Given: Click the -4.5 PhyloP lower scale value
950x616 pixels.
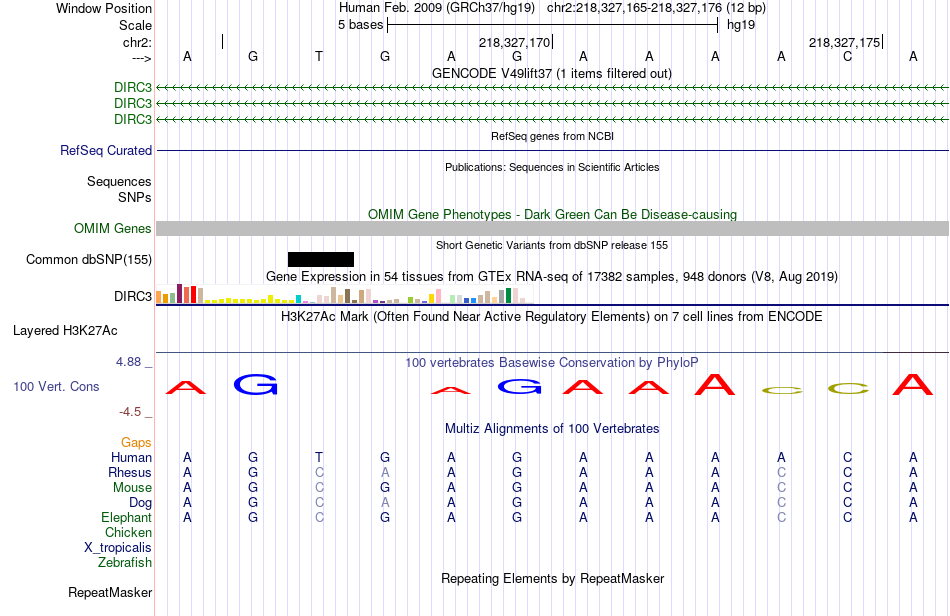Looking at the screenshot, I should (130, 412).
